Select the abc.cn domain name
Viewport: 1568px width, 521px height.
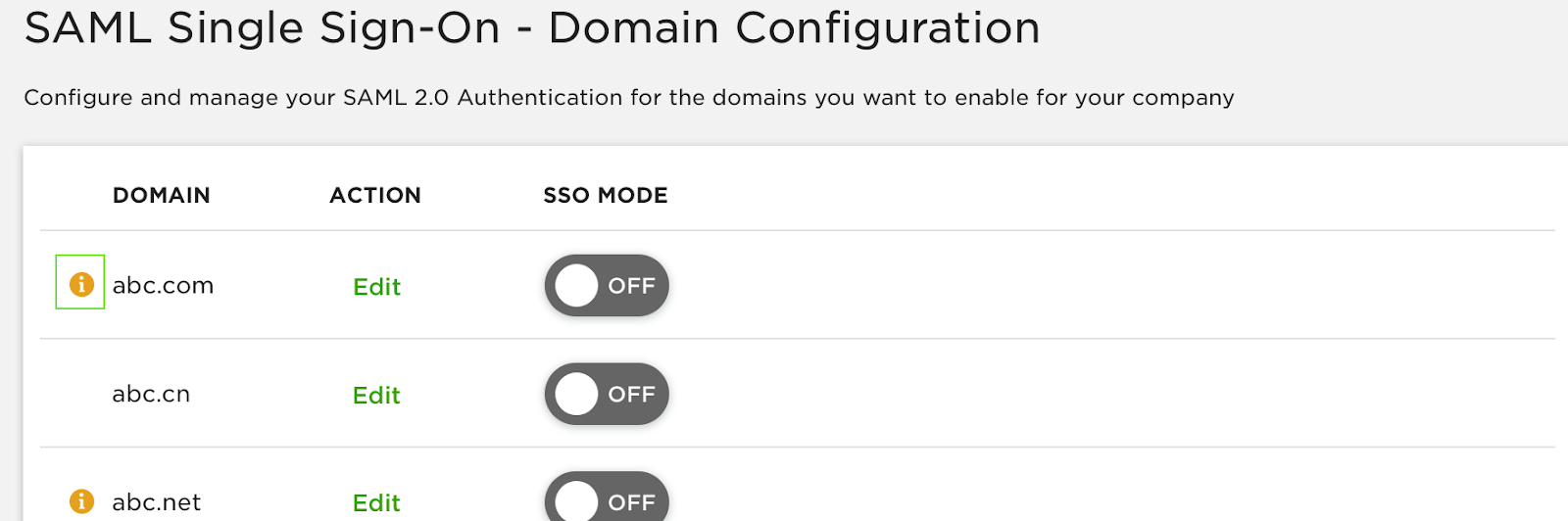click(151, 394)
